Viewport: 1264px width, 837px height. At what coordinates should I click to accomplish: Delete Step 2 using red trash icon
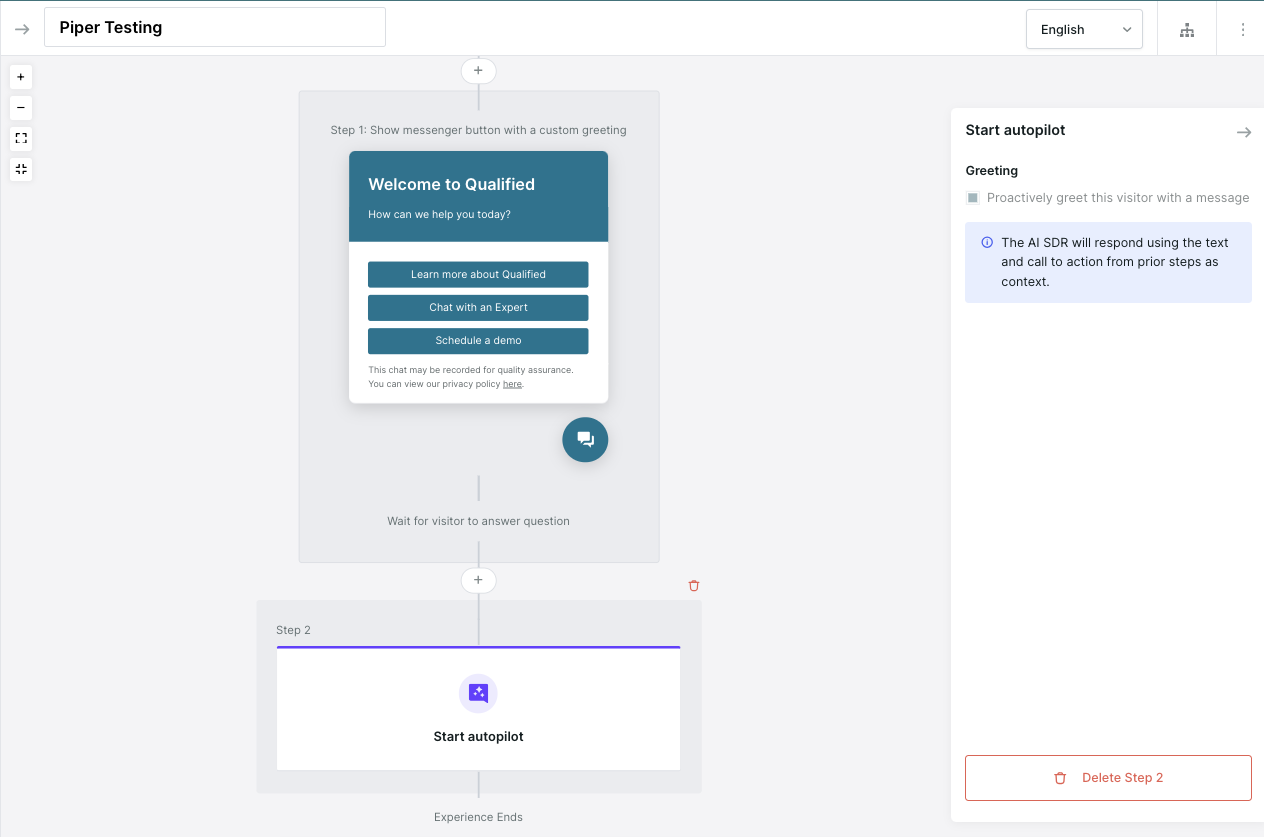click(694, 586)
